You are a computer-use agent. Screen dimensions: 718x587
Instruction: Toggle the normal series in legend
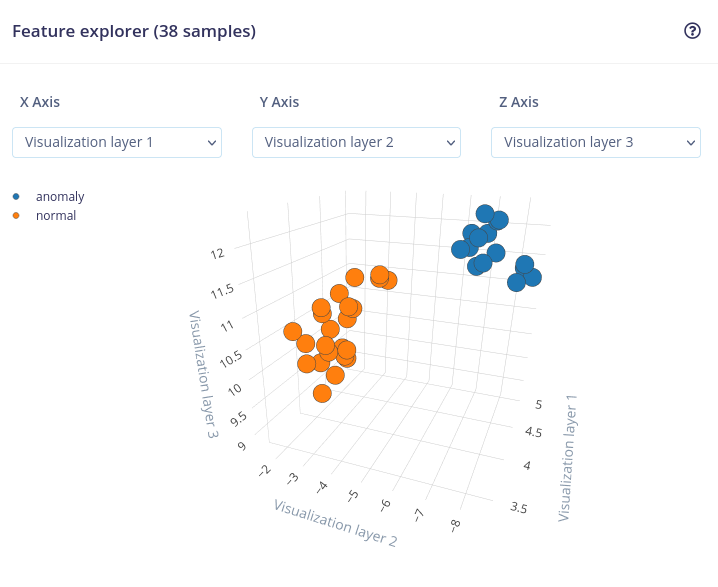(56, 215)
